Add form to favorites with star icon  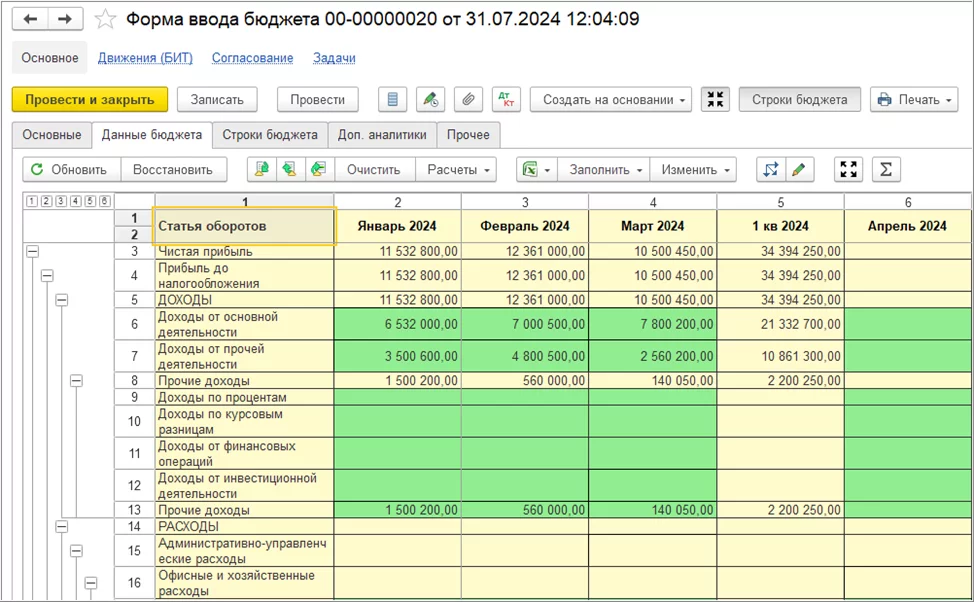pyautogui.click(x=104, y=20)
